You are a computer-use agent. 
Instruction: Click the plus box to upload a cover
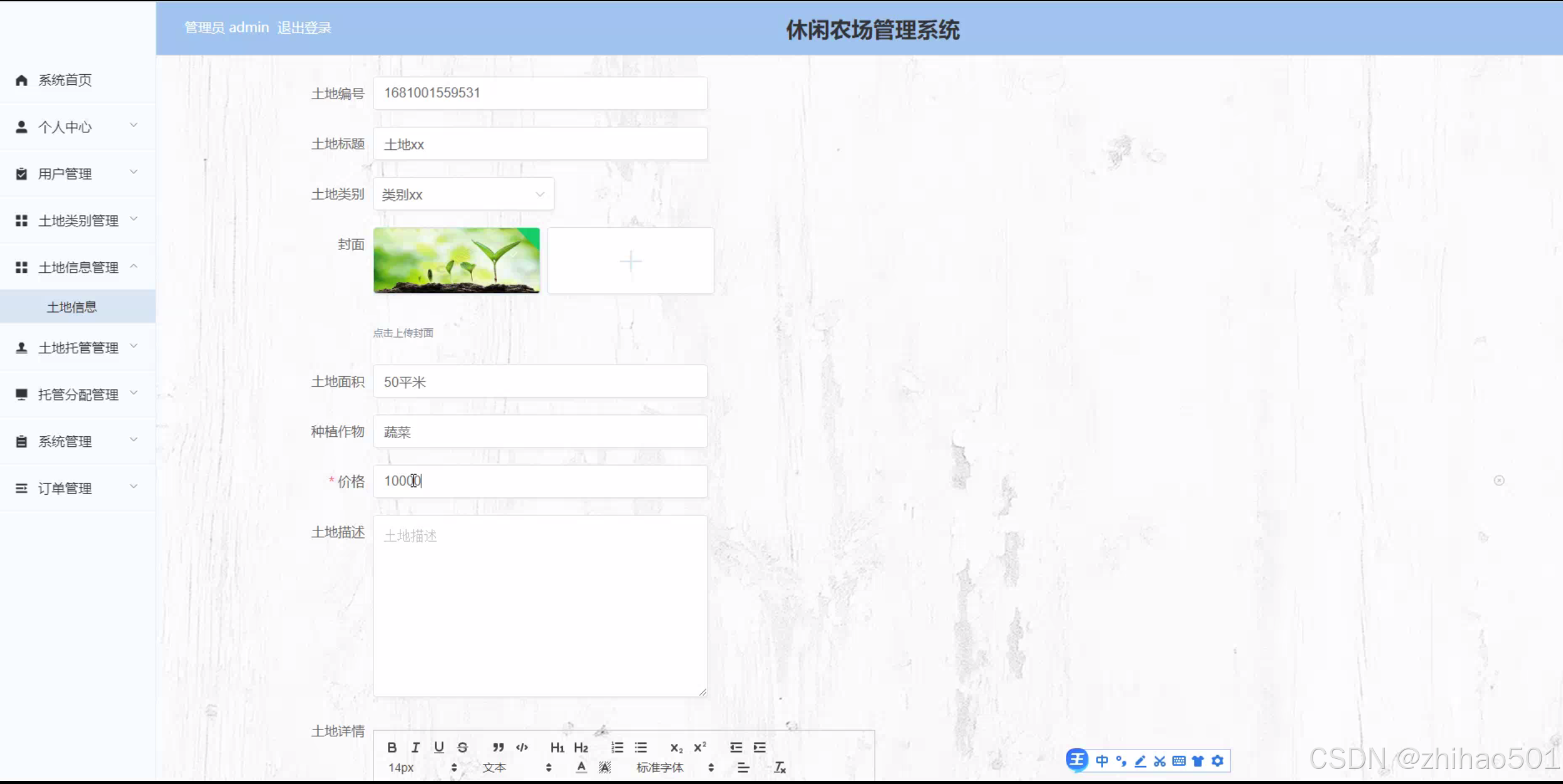(630, 261)
